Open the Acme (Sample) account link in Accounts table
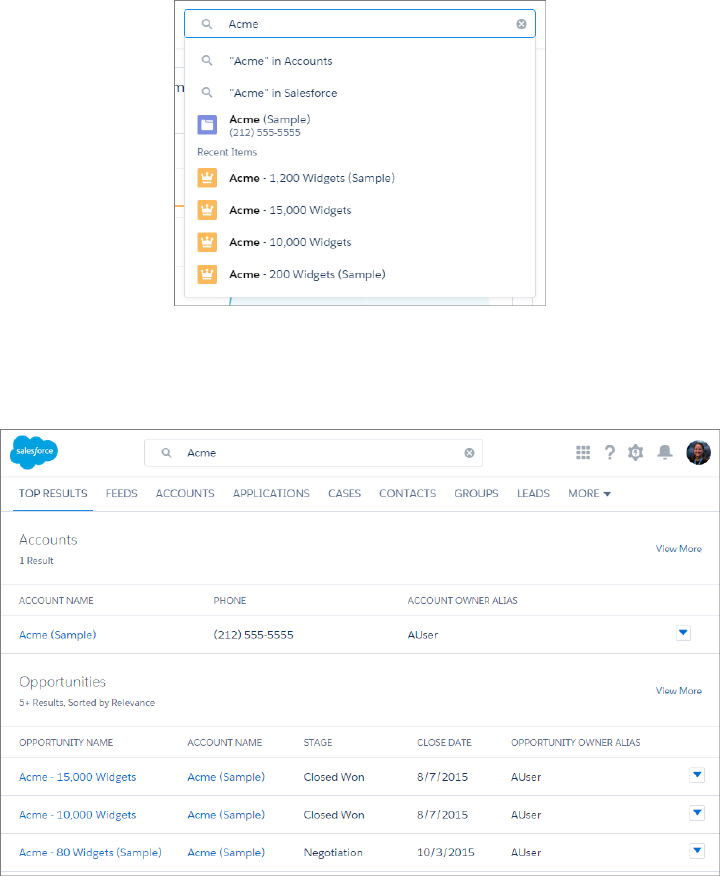Viewport: 720px width, 876px height. click(x=58, y=635)
